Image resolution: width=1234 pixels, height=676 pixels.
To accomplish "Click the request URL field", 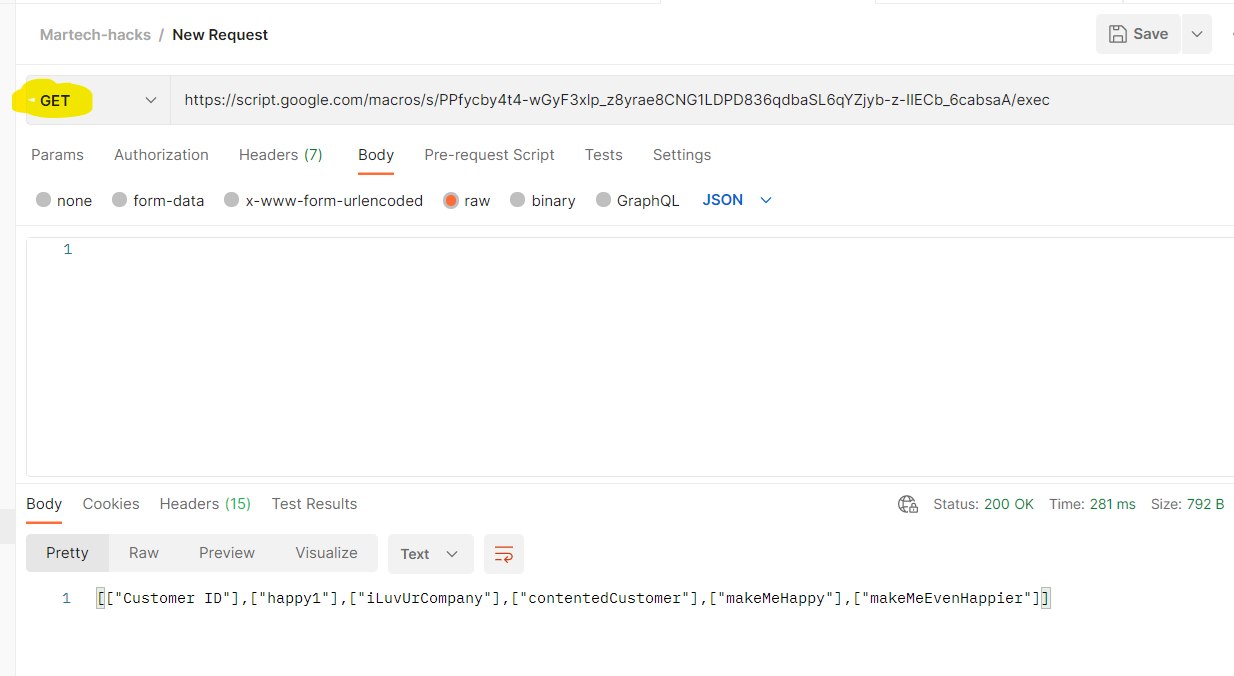I will point(702,100).
